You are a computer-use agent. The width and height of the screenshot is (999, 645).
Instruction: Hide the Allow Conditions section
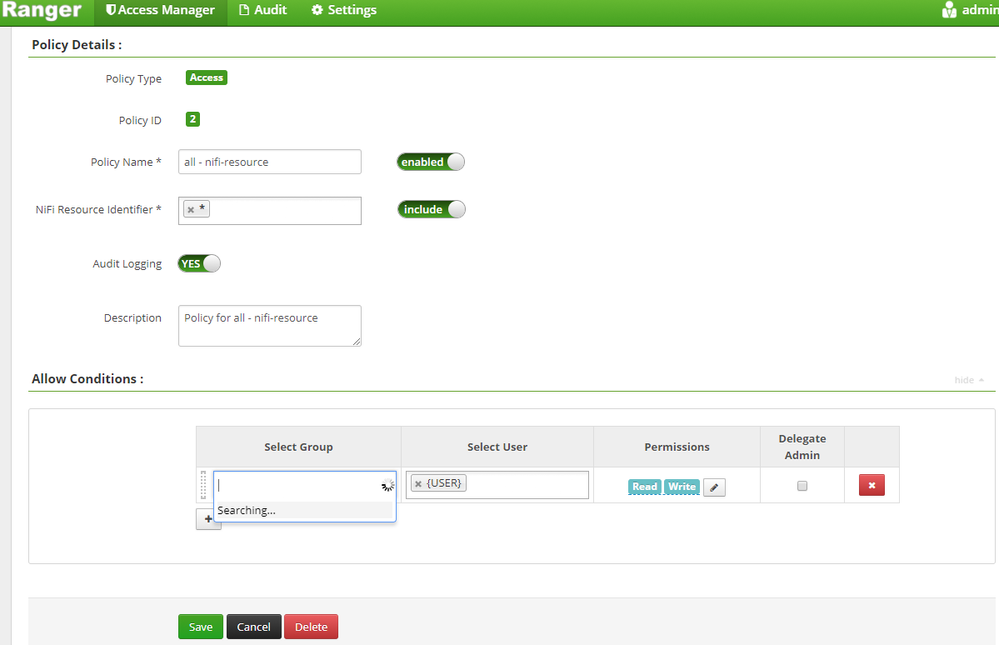pos(969,380)
